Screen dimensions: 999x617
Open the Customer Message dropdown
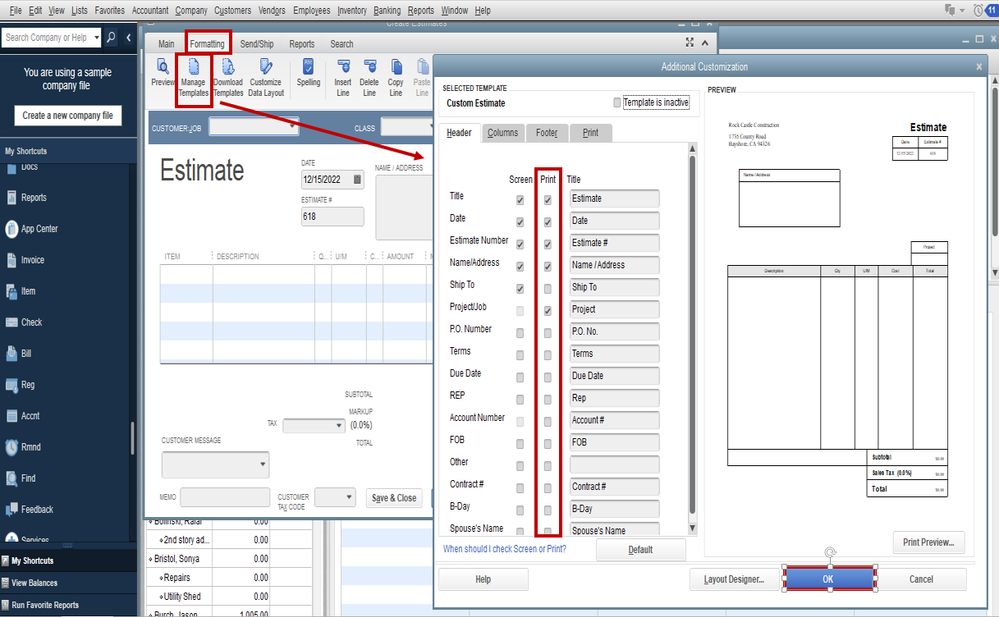tap(262, 464)
